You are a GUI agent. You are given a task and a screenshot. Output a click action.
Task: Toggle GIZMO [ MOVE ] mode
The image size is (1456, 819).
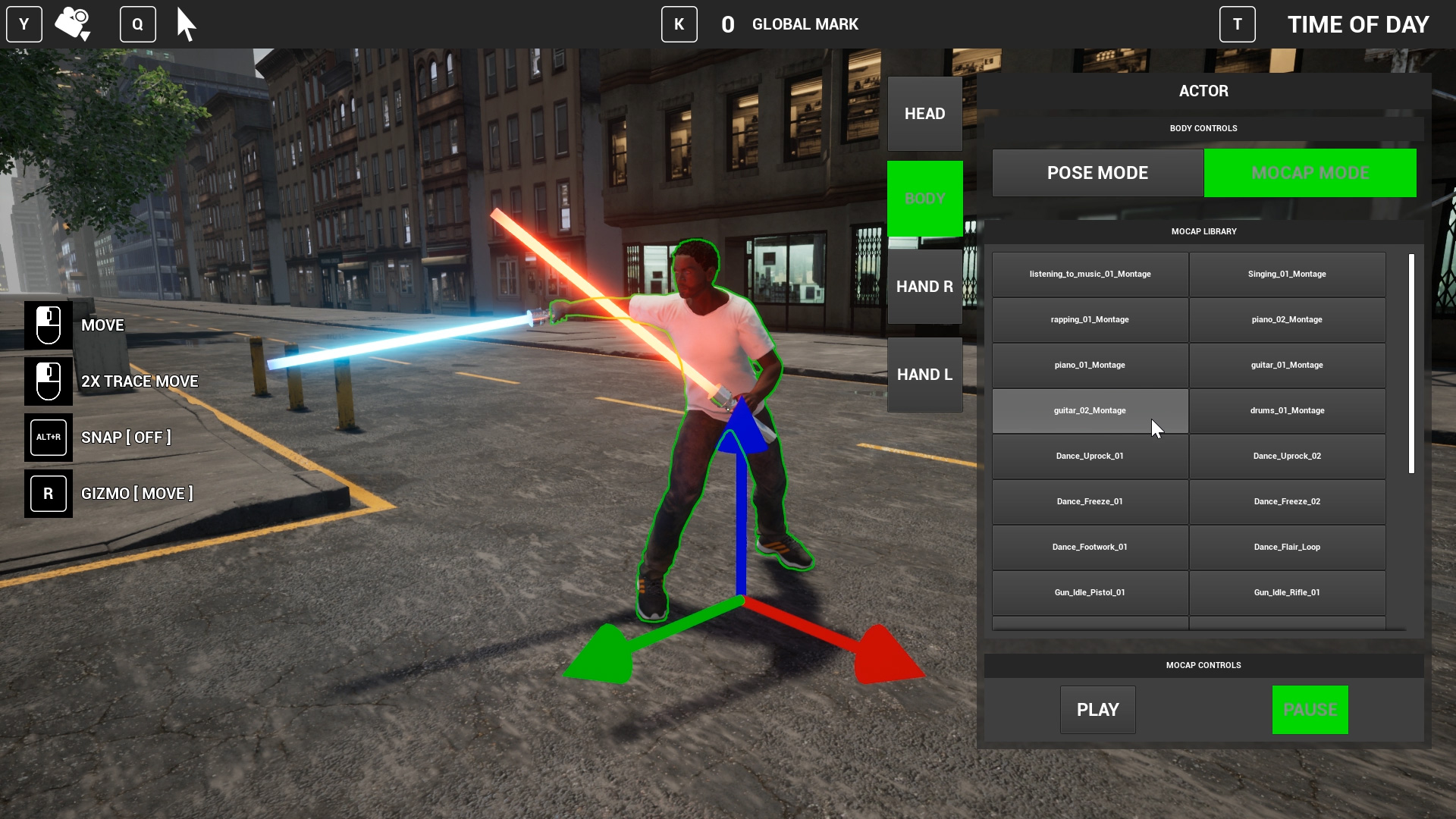136,494
